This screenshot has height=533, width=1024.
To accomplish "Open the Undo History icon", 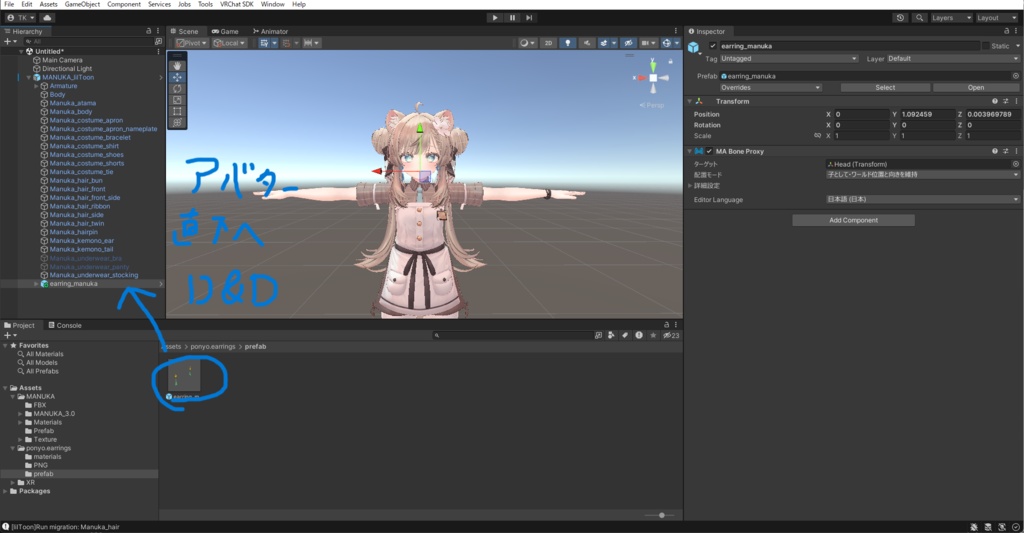I will [901, 18].
